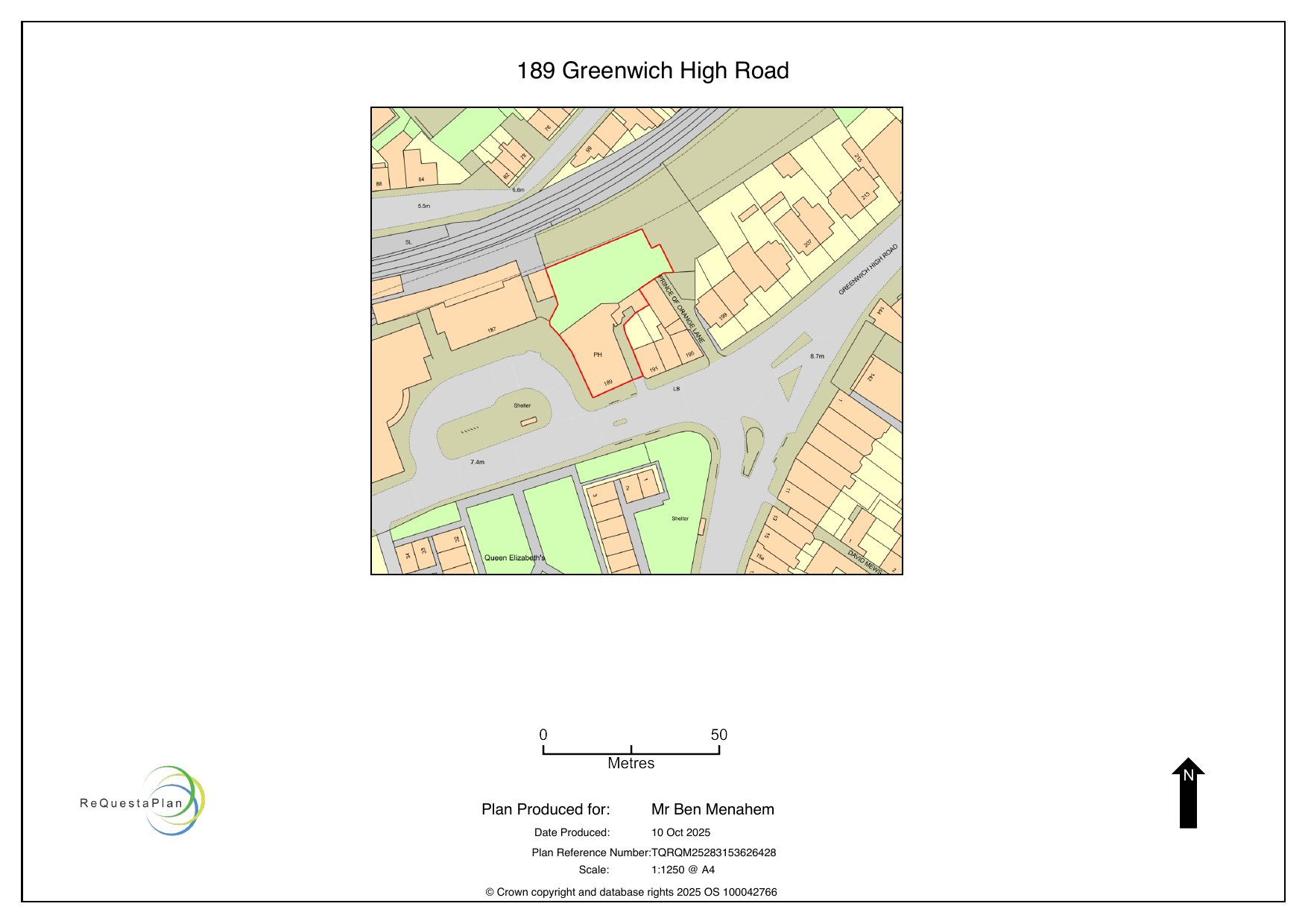
Task: Click the 'GREENWICH HIGH ROAD' street label on the map
Action: coord(868,269)
